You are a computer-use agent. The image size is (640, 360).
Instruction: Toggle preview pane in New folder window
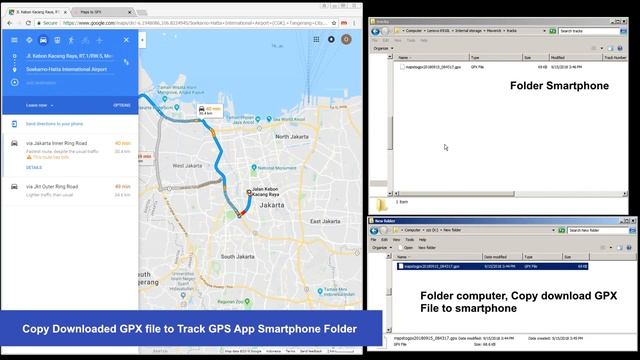[x=620, y=247]
